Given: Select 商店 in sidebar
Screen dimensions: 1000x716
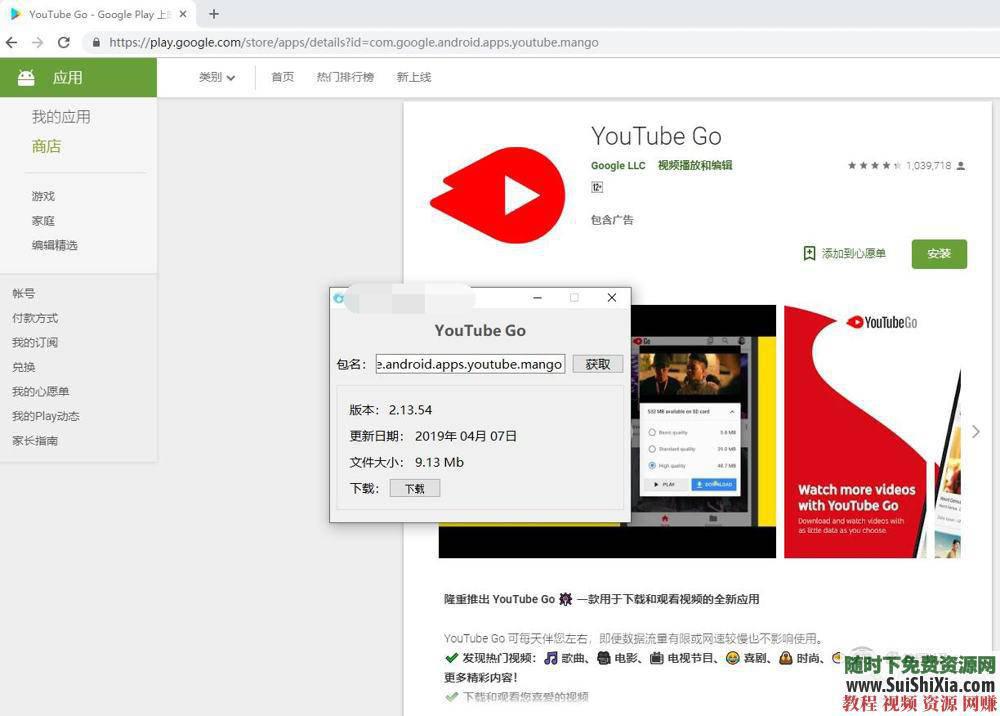Looking at the screenshot, I should point(47,146).
